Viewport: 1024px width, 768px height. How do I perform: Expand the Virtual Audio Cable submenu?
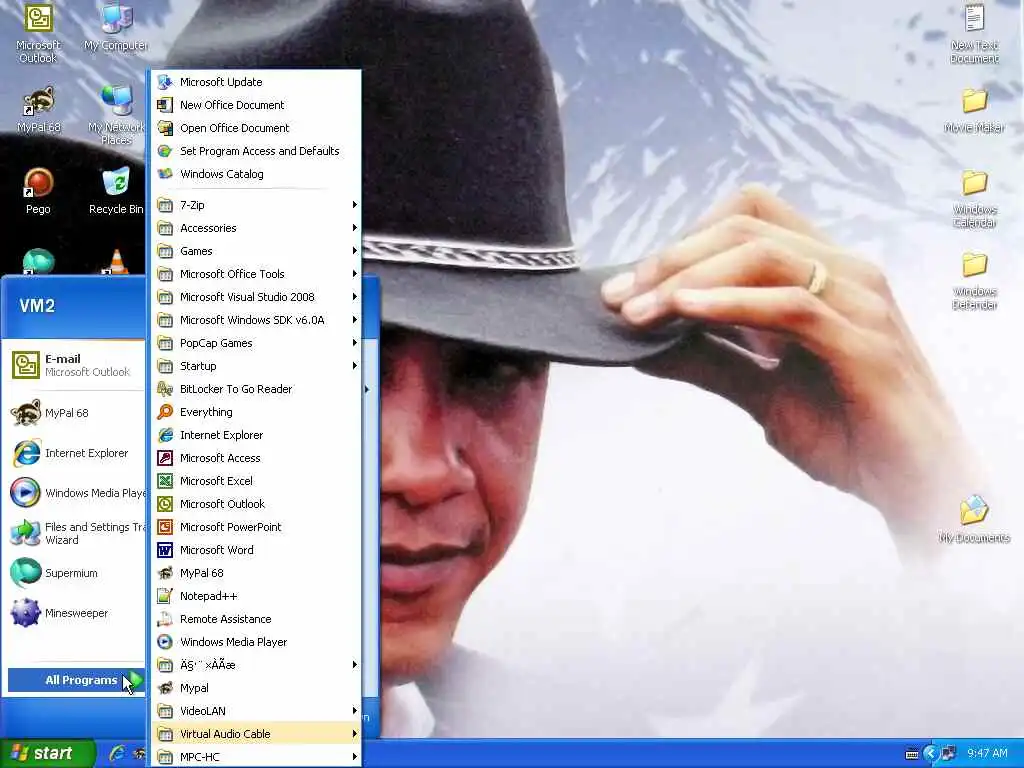[256, 734]
